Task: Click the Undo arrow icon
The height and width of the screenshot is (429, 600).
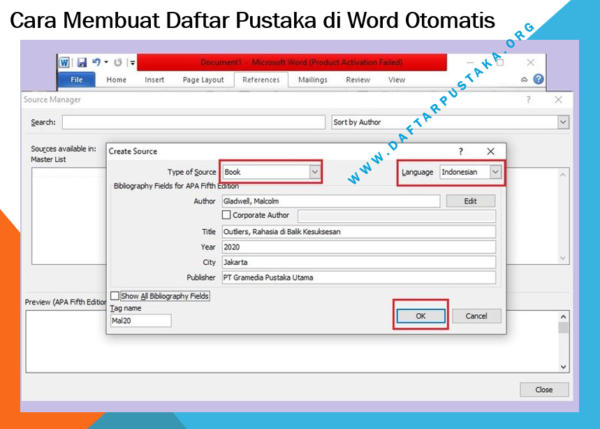Action: tap(96, 62)
